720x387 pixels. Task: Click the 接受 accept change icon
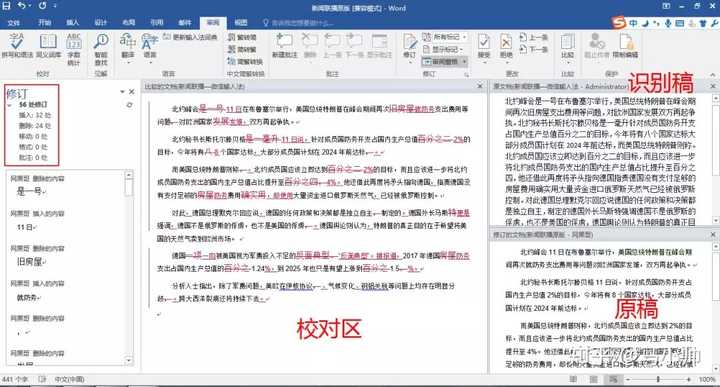(484, 46)
